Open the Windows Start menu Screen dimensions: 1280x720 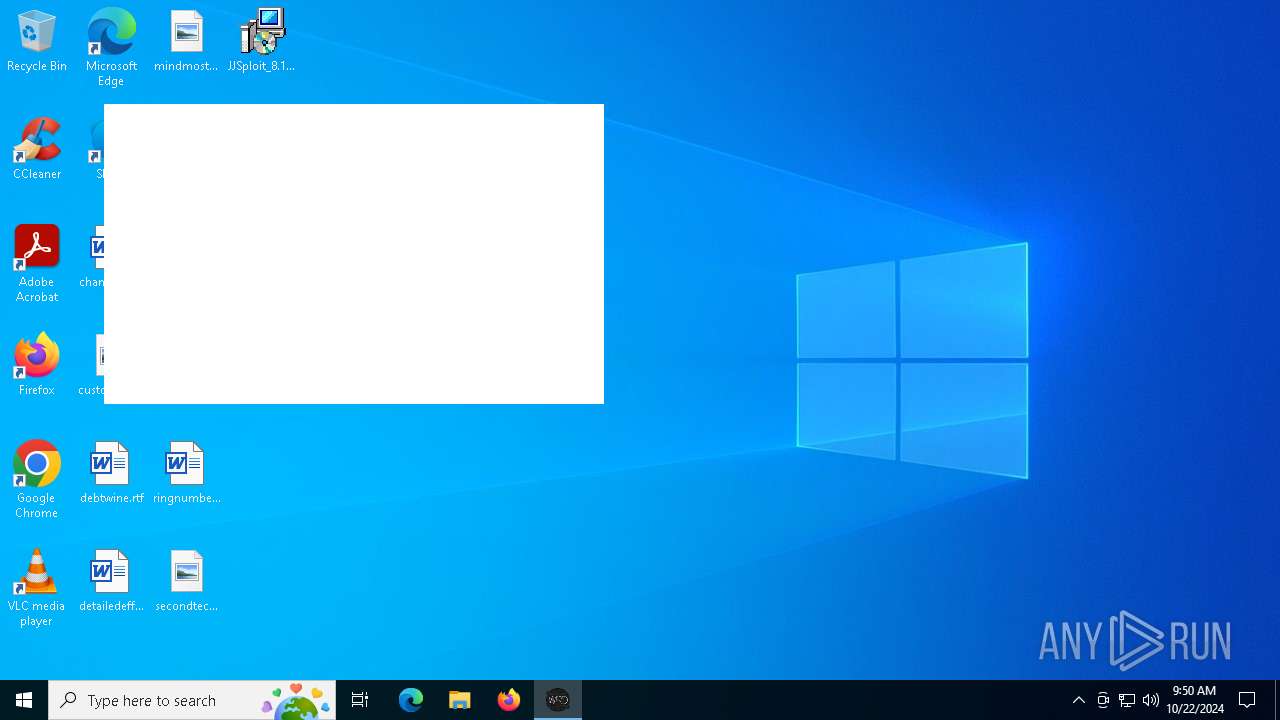(24, 700)
